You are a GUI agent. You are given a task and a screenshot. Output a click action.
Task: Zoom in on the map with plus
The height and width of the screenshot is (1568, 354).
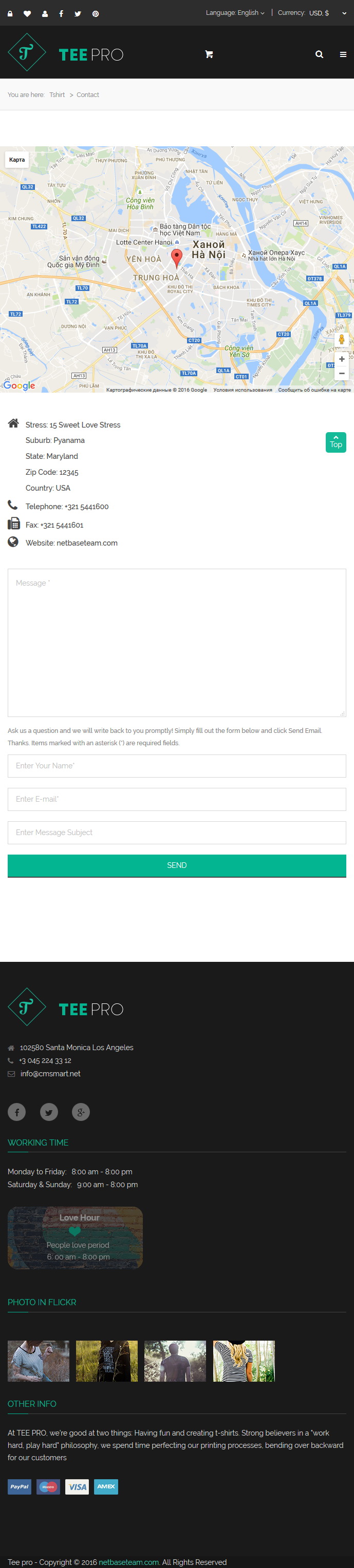pos(342,359)
